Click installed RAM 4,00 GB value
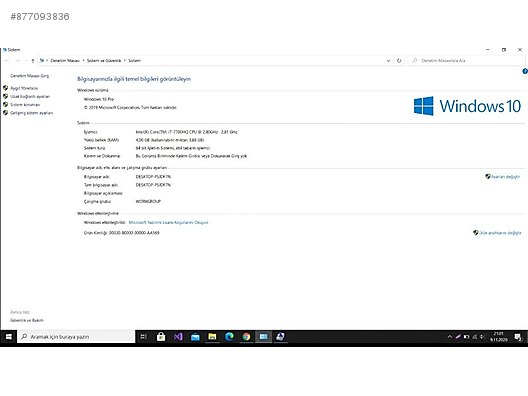 click(x=170, y=140)
